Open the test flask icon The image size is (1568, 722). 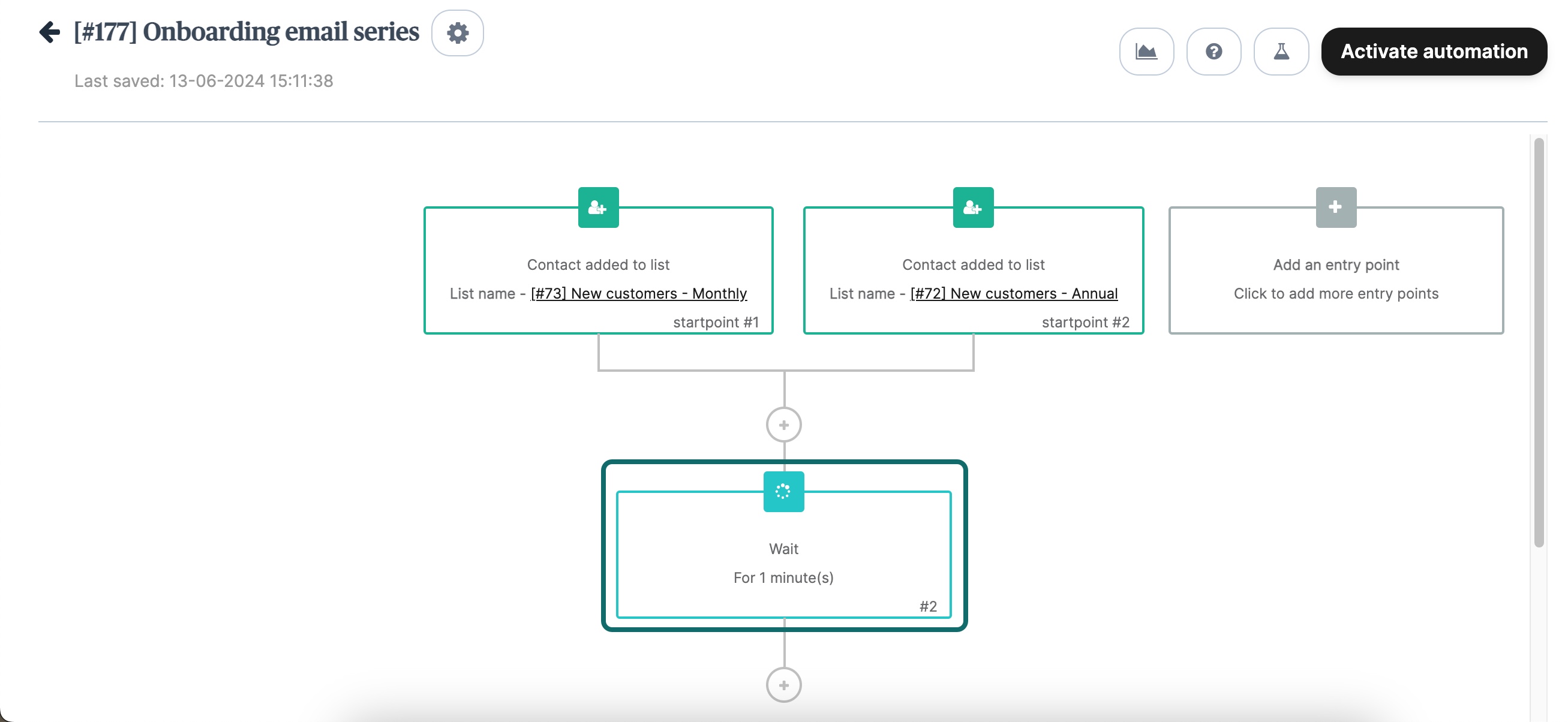point(1281,52)
